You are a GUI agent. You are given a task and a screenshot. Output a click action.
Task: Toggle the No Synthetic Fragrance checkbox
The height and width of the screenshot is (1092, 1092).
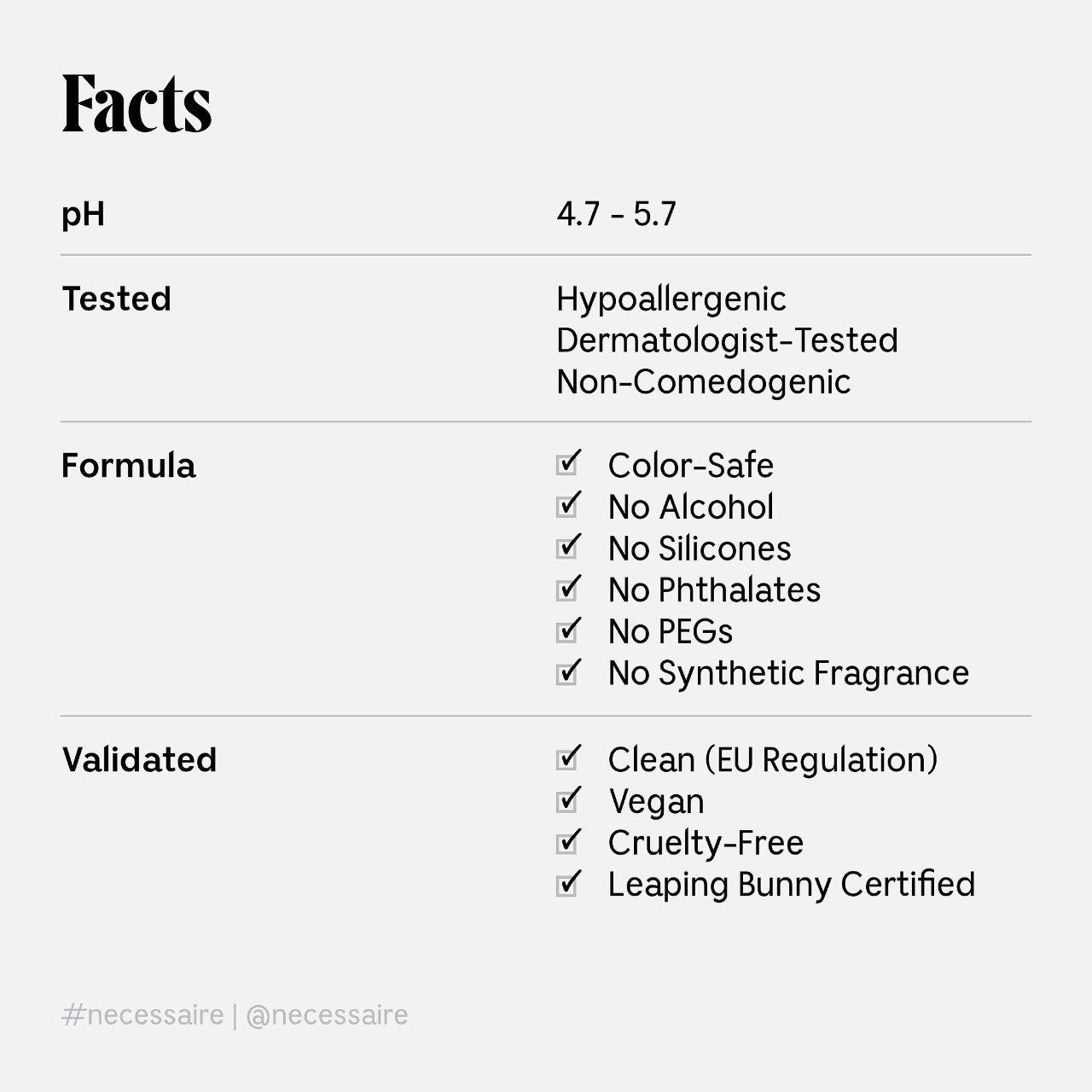point(567,673)
